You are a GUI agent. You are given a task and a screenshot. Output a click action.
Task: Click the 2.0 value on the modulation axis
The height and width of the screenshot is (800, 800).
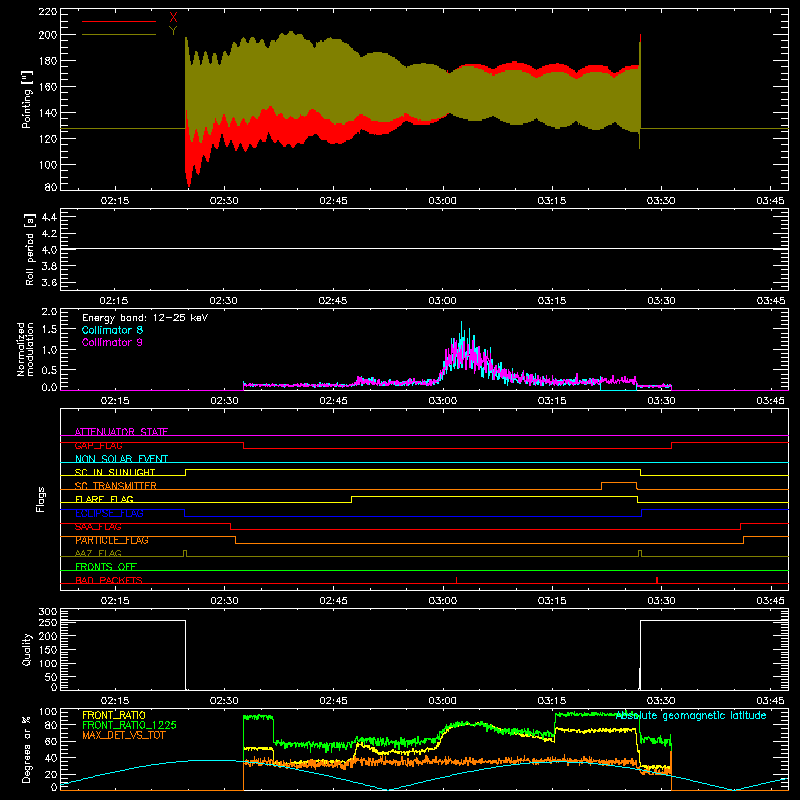click(x=49, y=312)
